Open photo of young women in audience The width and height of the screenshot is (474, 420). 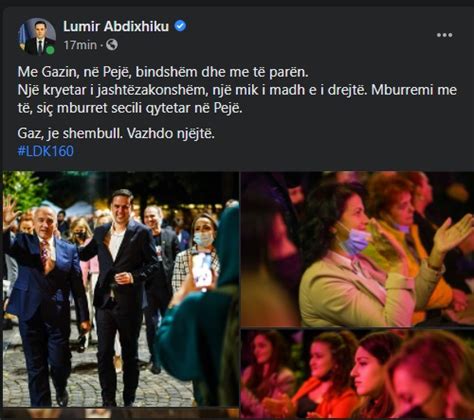pyautogui.click(x=357, y=374)
